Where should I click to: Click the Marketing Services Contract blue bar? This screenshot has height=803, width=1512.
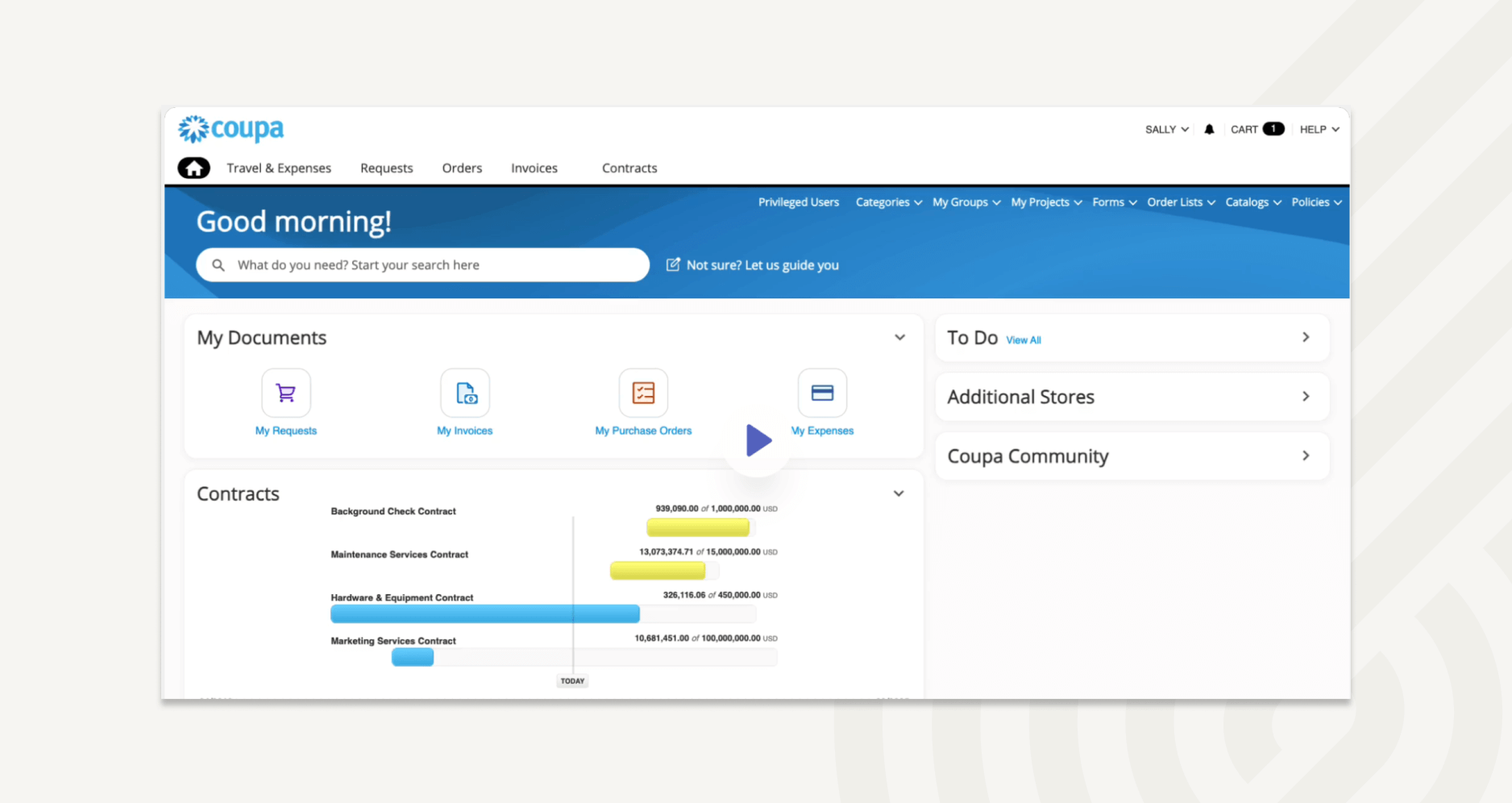pos(413,657)
